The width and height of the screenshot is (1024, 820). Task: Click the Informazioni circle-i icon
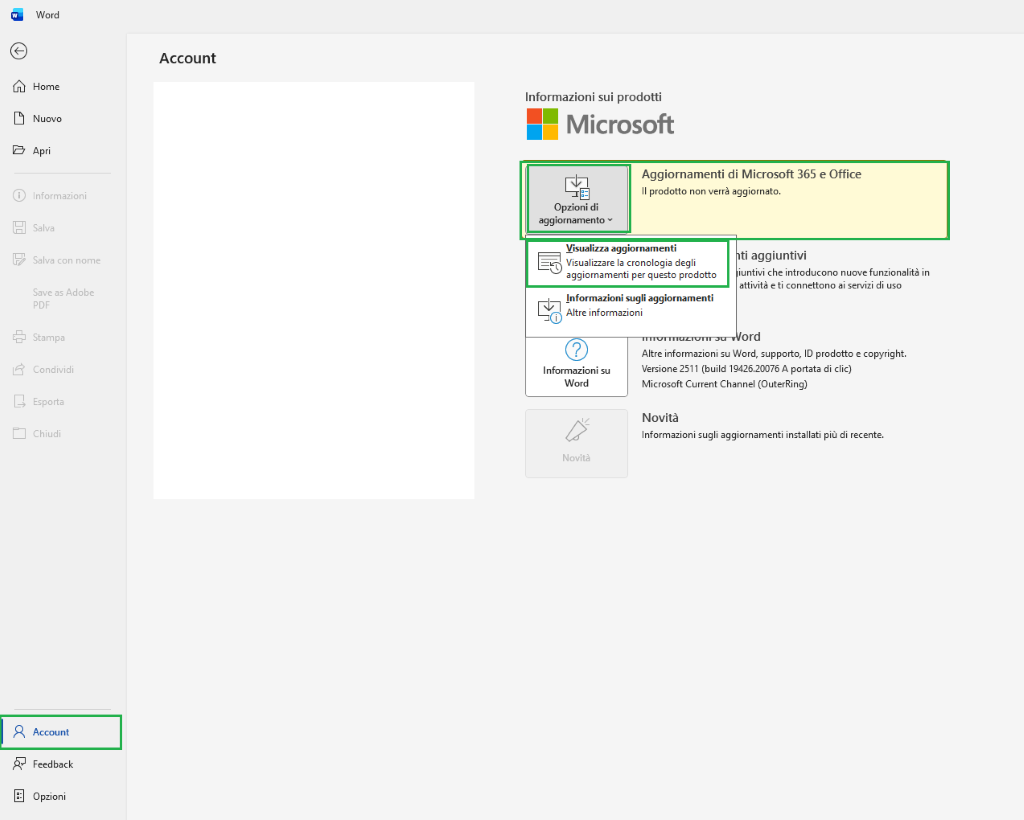20,195
